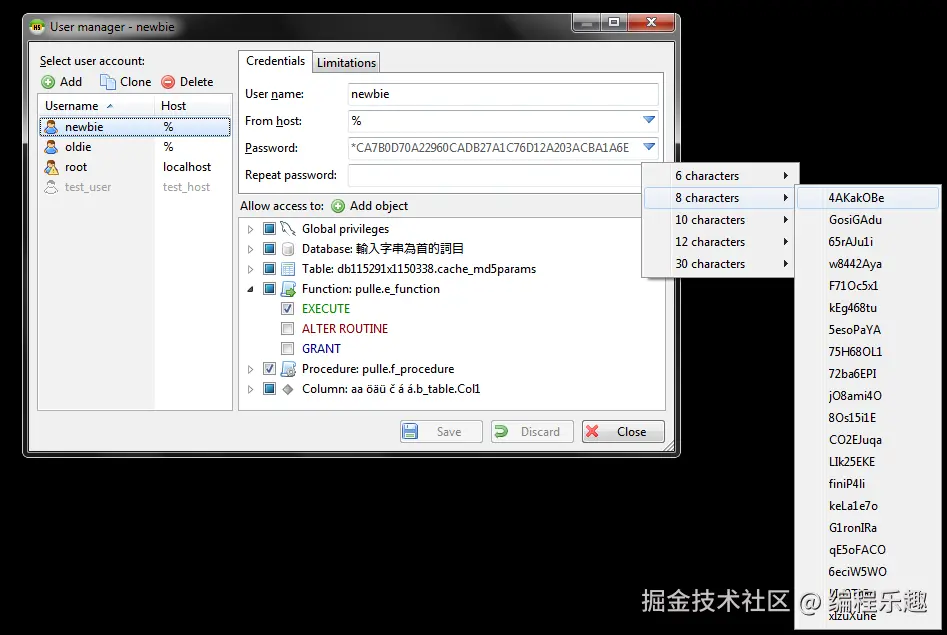Open the From host dropdown arrow
The height and width of the screenshot is (635, 947).
(649, 120)
